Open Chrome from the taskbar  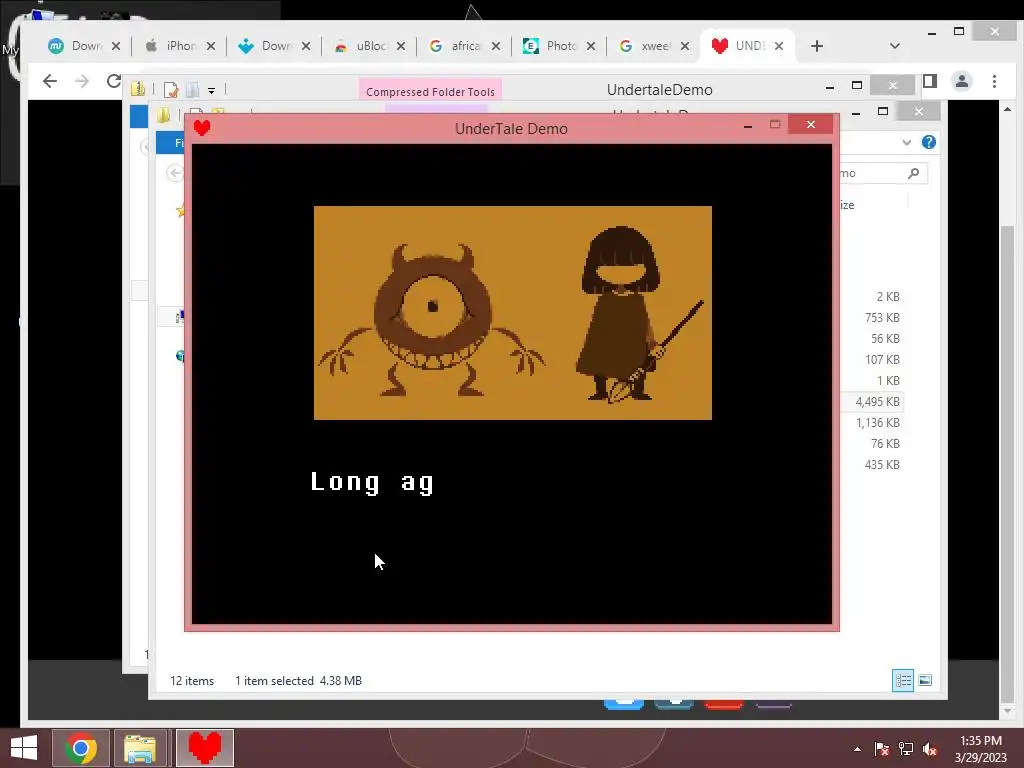tap(81, 748)
